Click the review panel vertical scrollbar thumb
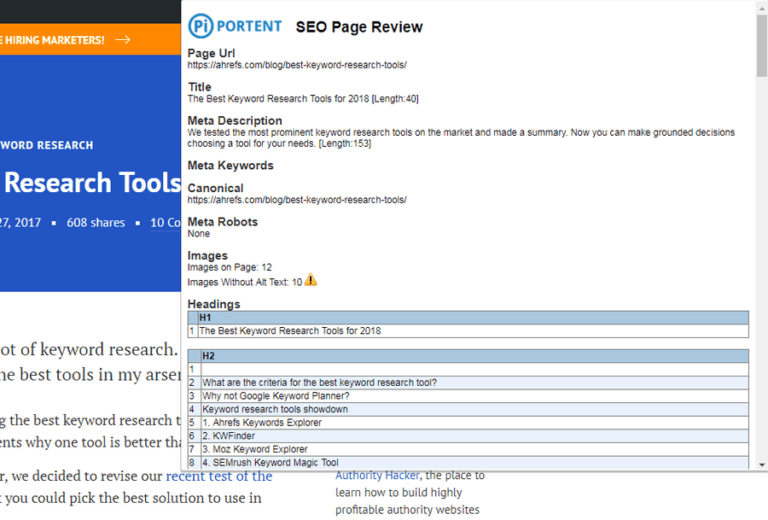This screenshot has width=768, height=520. [x=762, y=50]
